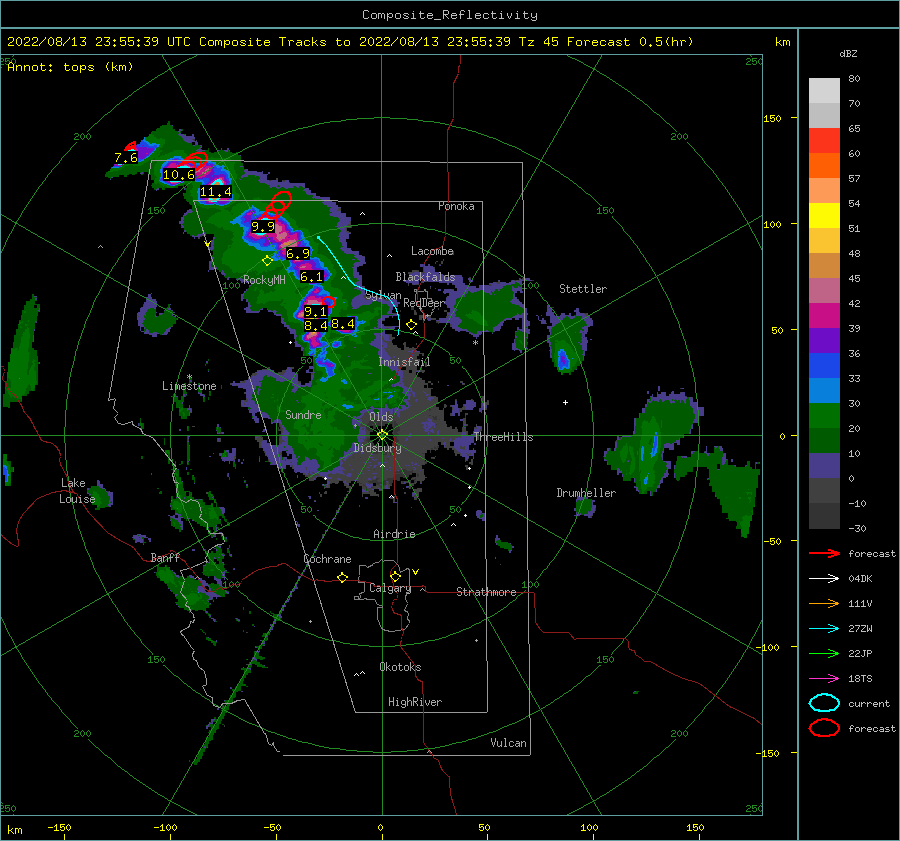Click the 11.4 storm top label

coord(216,192)
